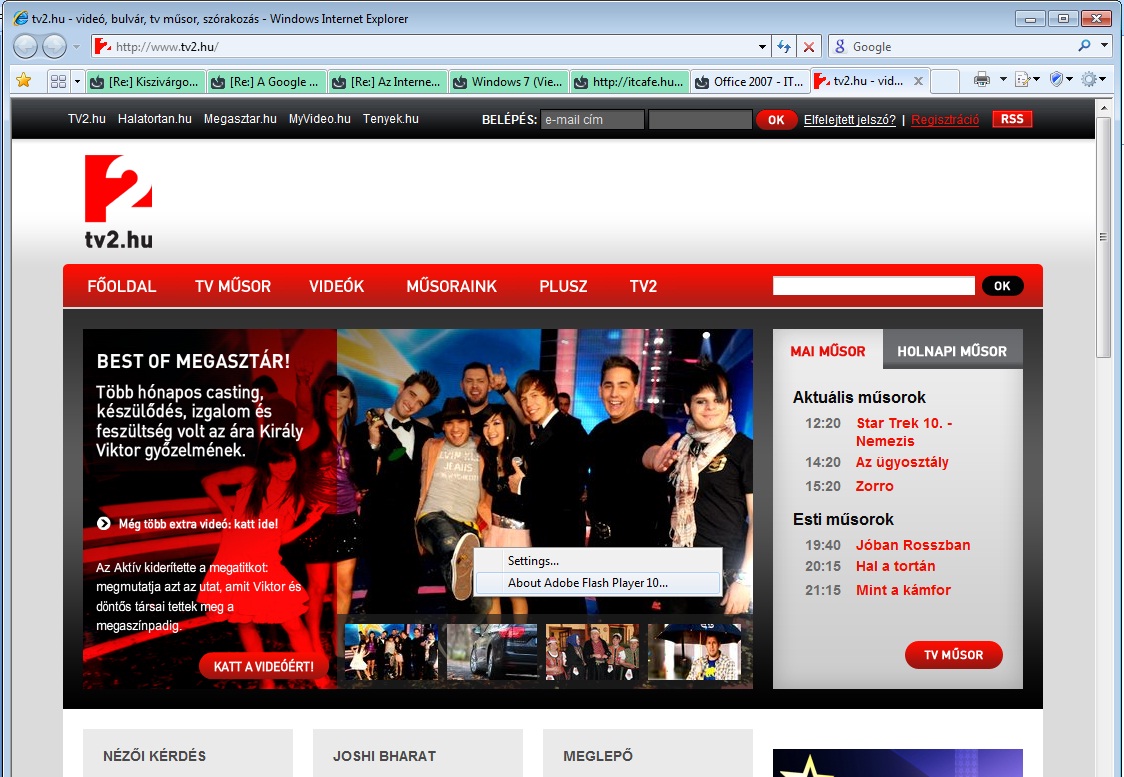Click red TV MŰSOR button in schedule

coord(953,654)
